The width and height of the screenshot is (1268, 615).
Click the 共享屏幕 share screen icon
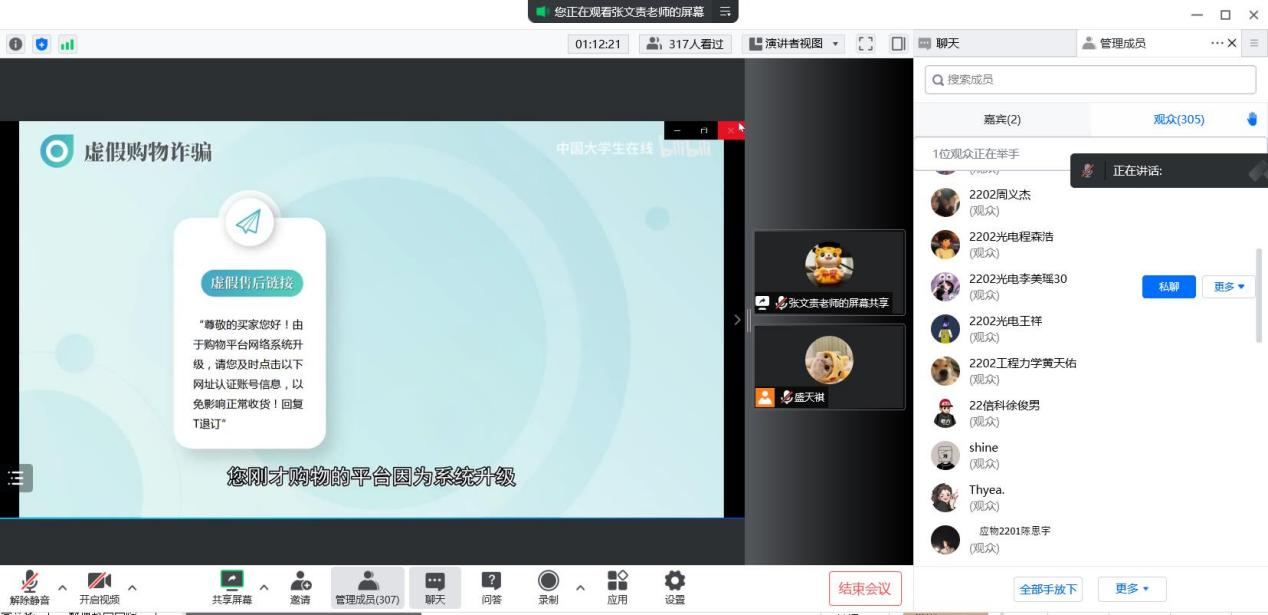coord(231,587)
